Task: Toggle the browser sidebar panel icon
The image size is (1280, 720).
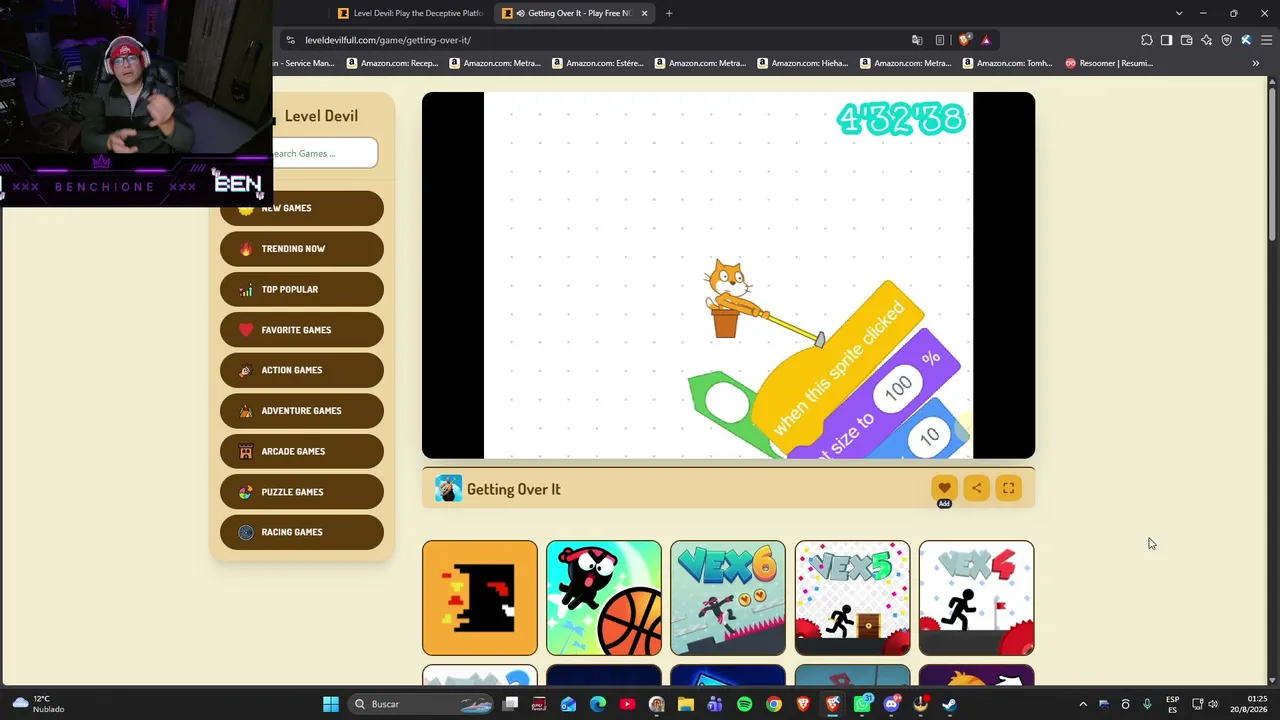Action: [1166, 40]
